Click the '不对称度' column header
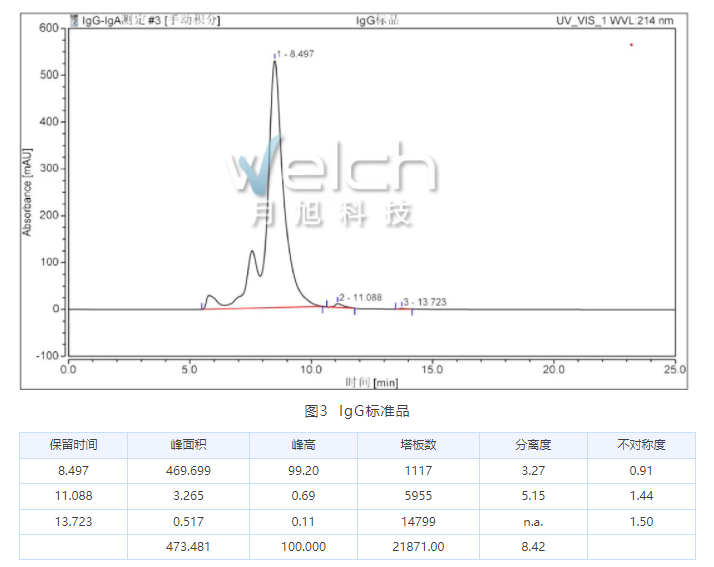Screen dimensions: 714x567 point(641,444)
